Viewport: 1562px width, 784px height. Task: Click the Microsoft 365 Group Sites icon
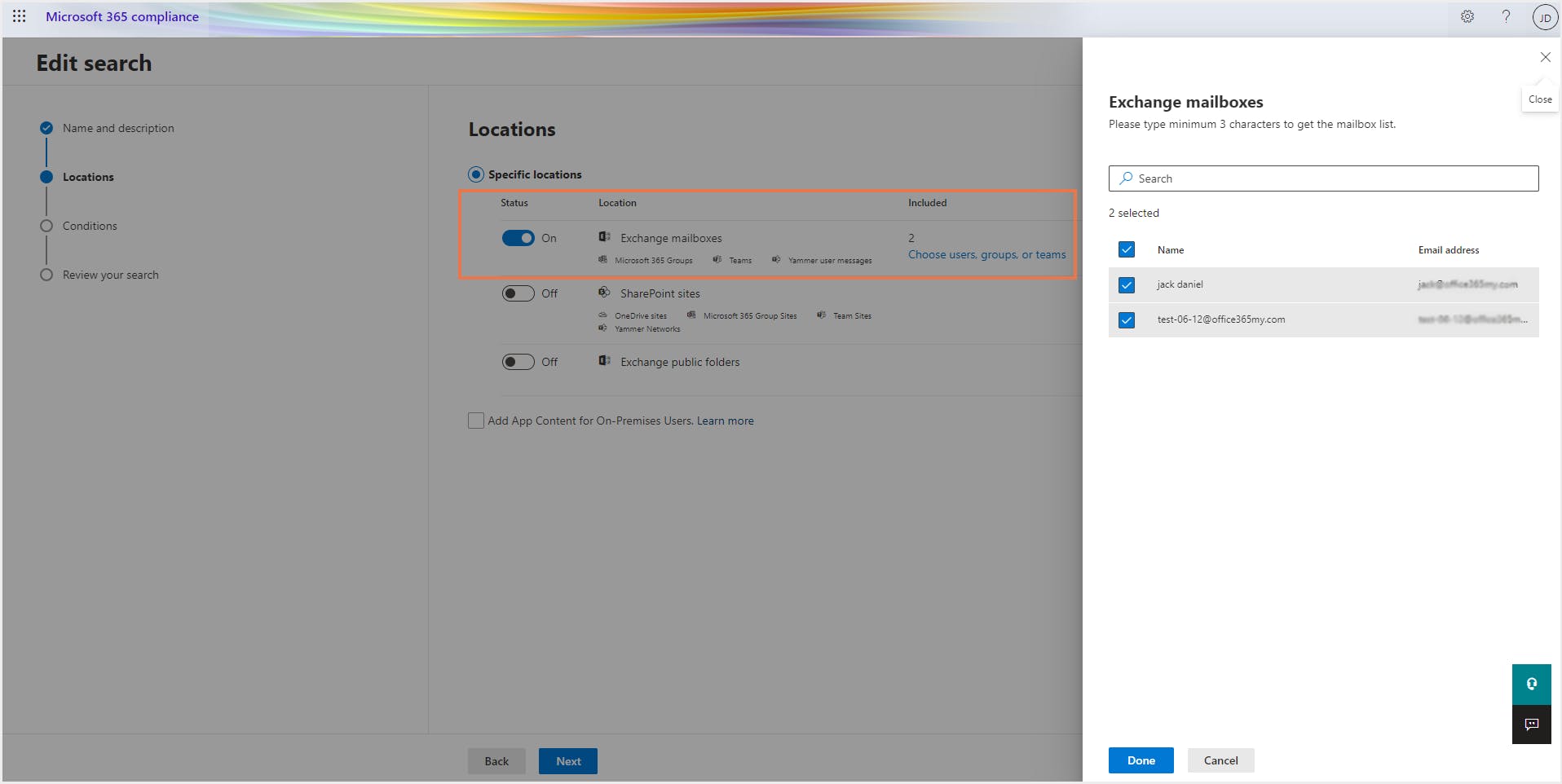tap(691, 315)
